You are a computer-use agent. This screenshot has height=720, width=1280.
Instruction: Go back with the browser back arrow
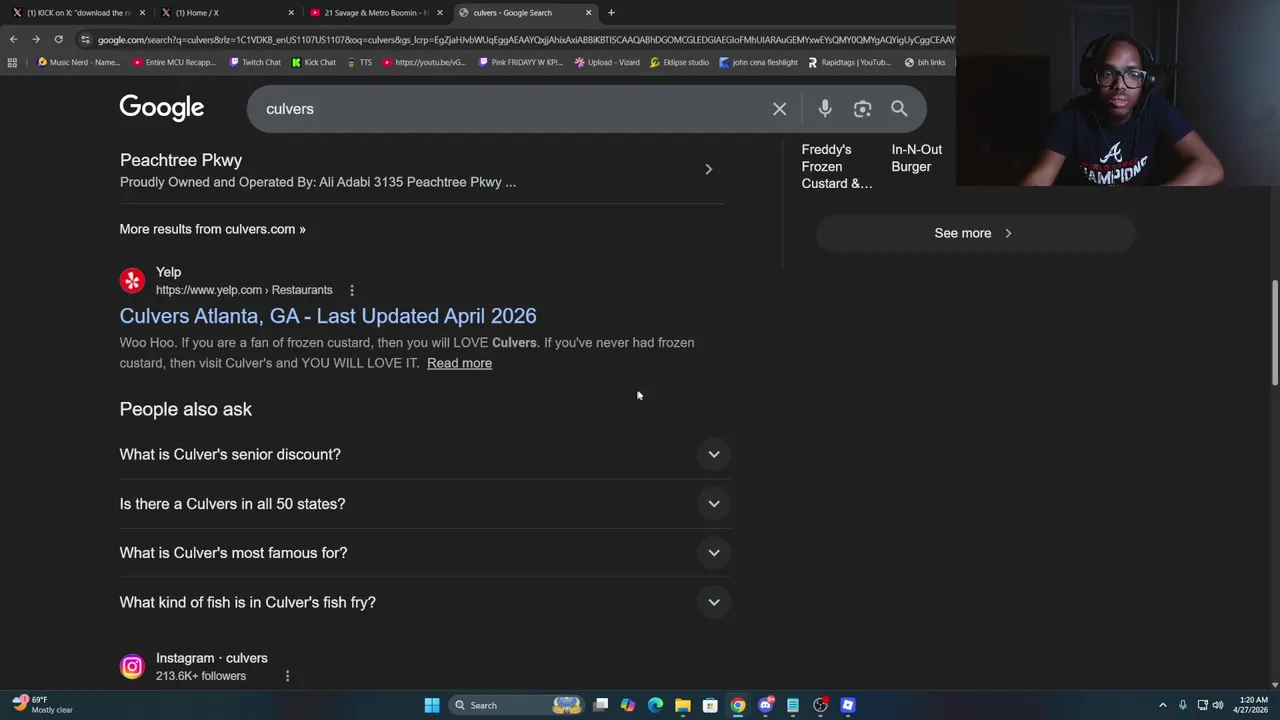tap(13, 39)
